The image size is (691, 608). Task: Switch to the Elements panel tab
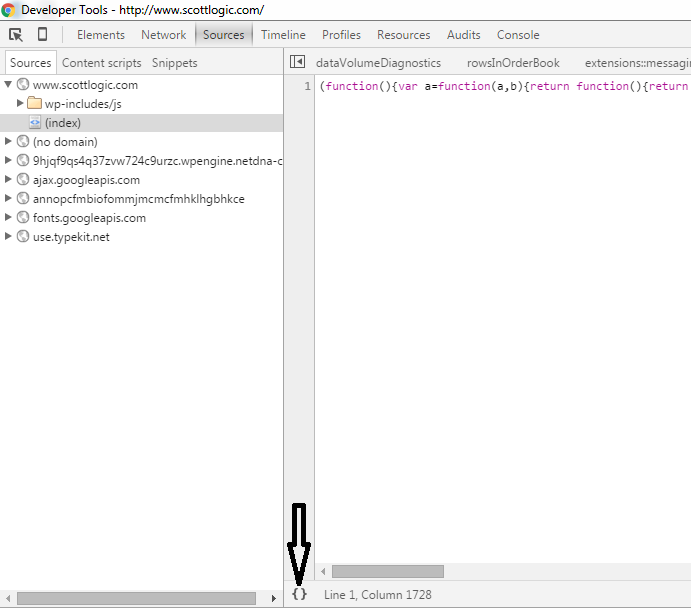coord(101,34)
